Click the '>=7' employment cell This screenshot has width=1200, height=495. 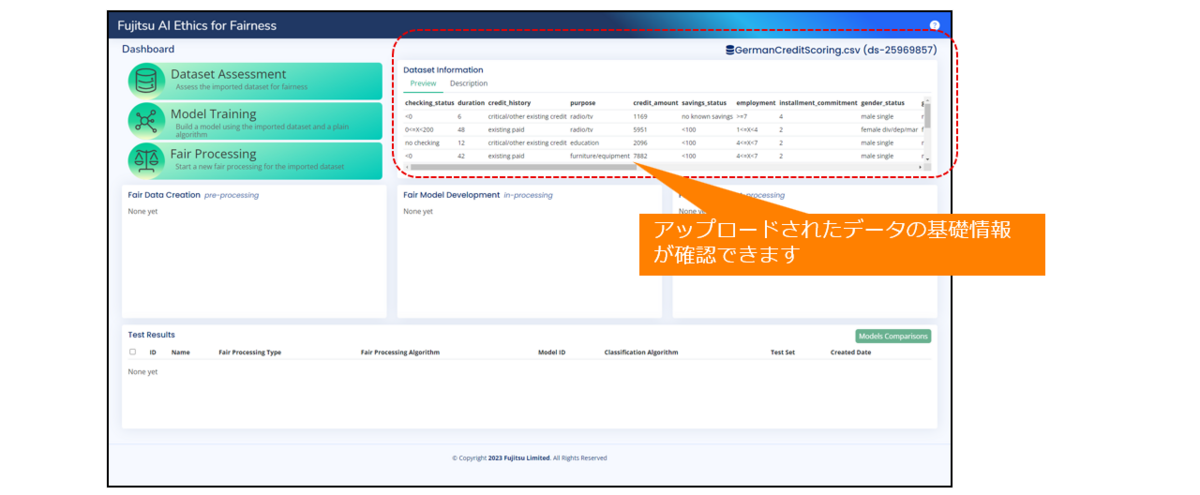tap(741, 117)
